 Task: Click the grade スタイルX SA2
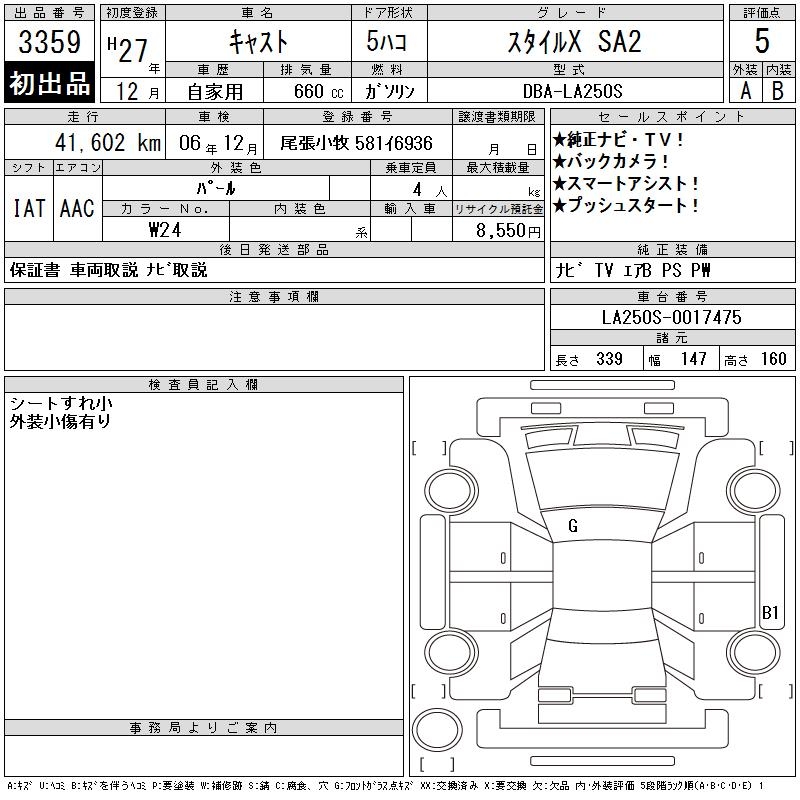click(574, 42)
